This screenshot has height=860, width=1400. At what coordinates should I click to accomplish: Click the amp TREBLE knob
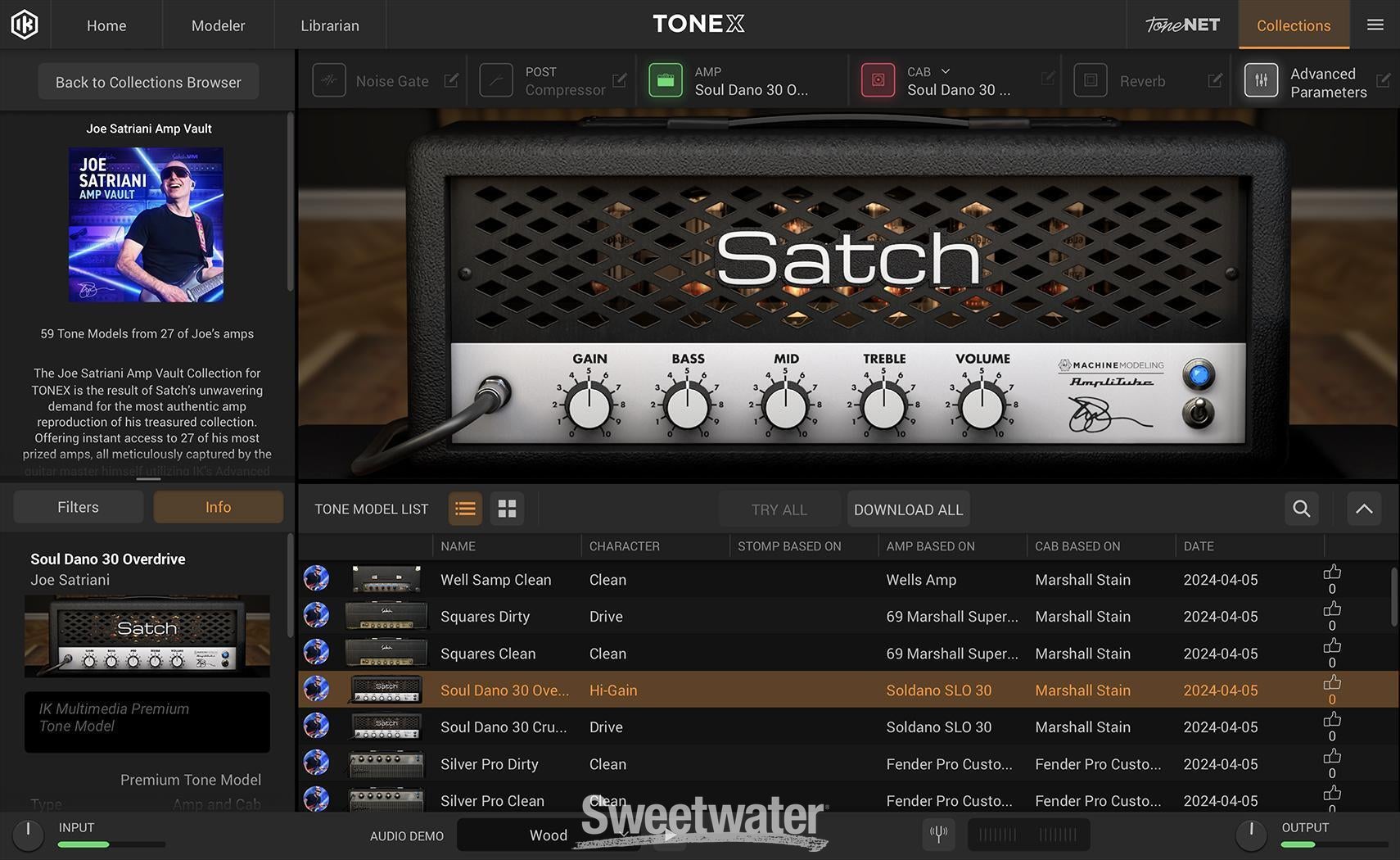[884, 407]
